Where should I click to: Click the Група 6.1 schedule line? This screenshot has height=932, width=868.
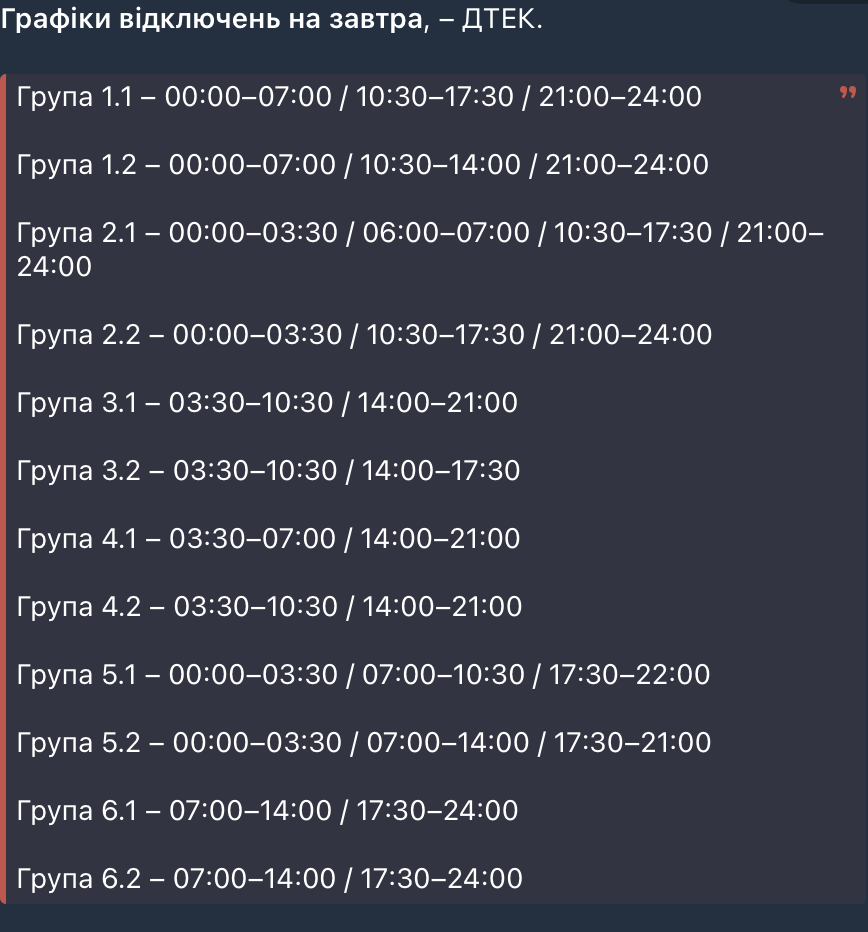268,810
